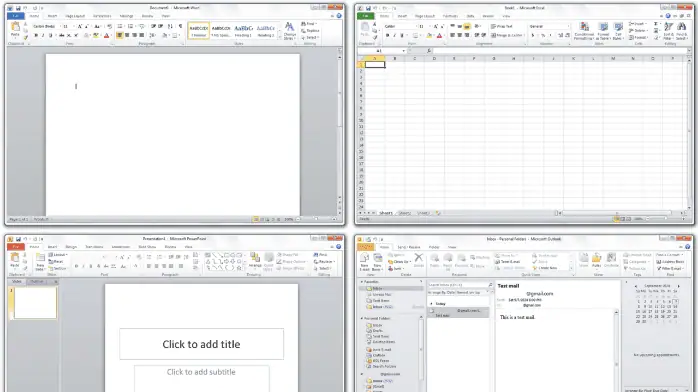Screen dimensions: 698x392
Task: Click the Word Help question mark icon
Action: pyautogui.click(x=339, y=16)
